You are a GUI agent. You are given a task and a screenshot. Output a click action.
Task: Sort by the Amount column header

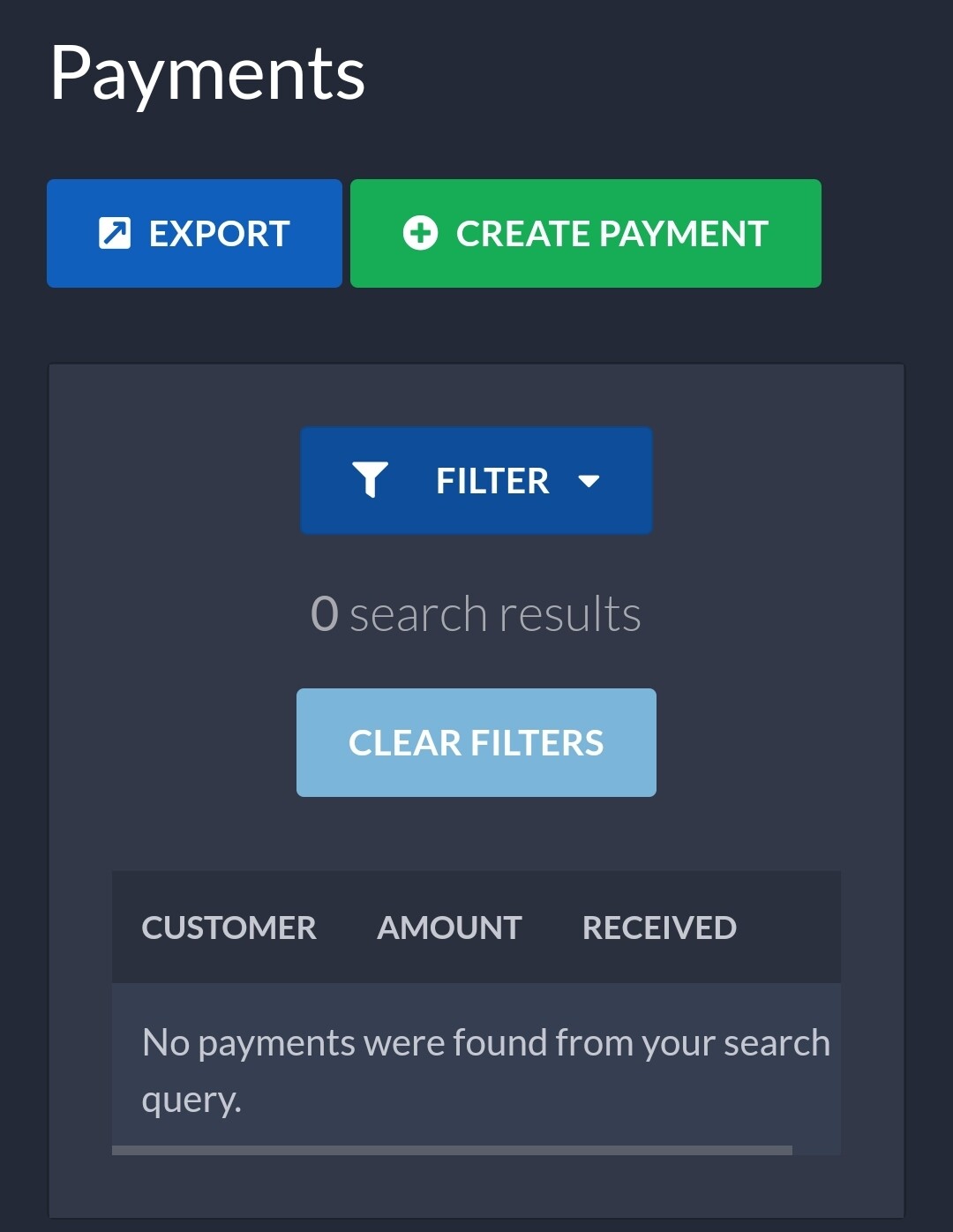click(x=450, y=928)
